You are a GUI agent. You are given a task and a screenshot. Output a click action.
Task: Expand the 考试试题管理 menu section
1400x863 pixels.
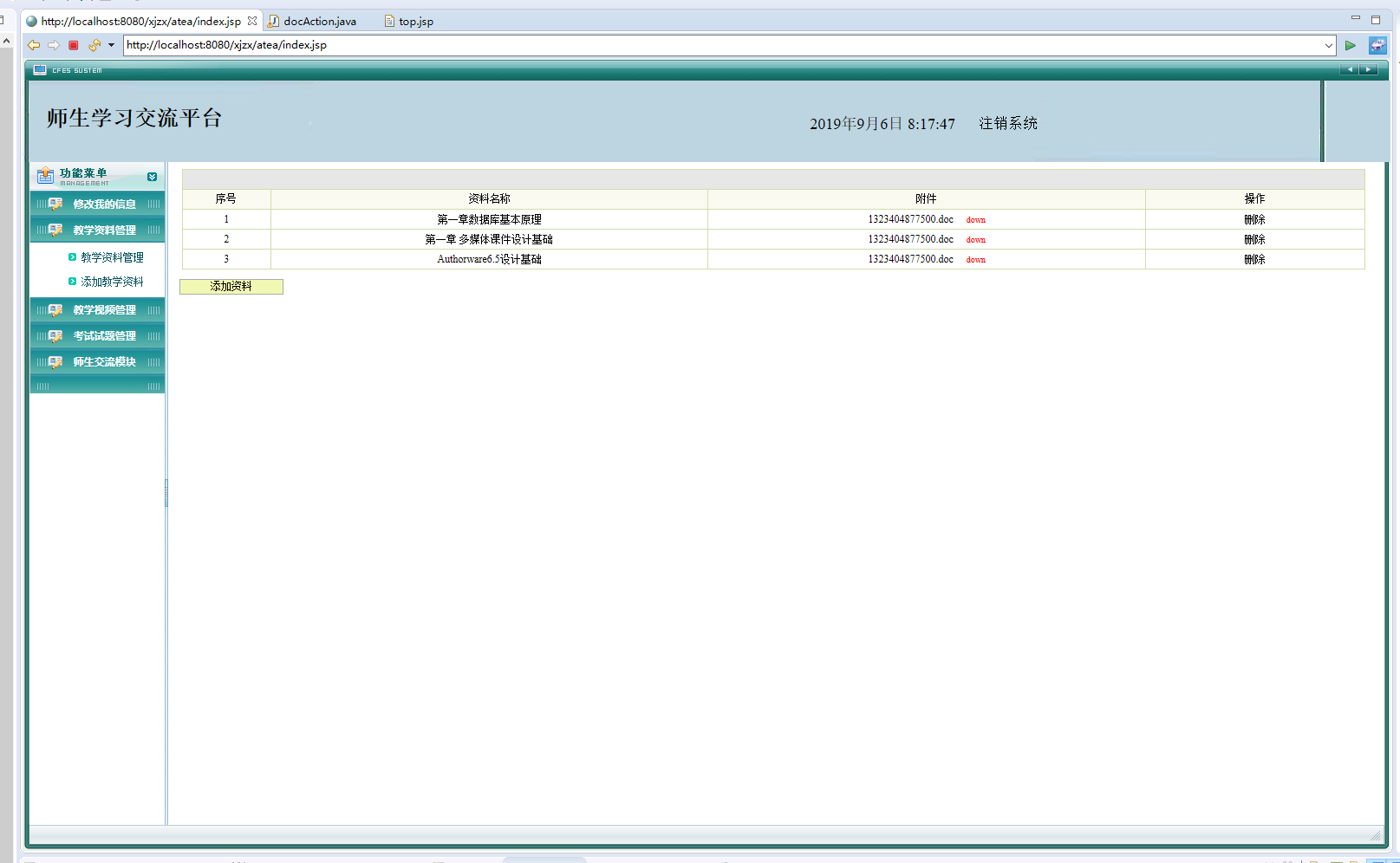point(104,336)
